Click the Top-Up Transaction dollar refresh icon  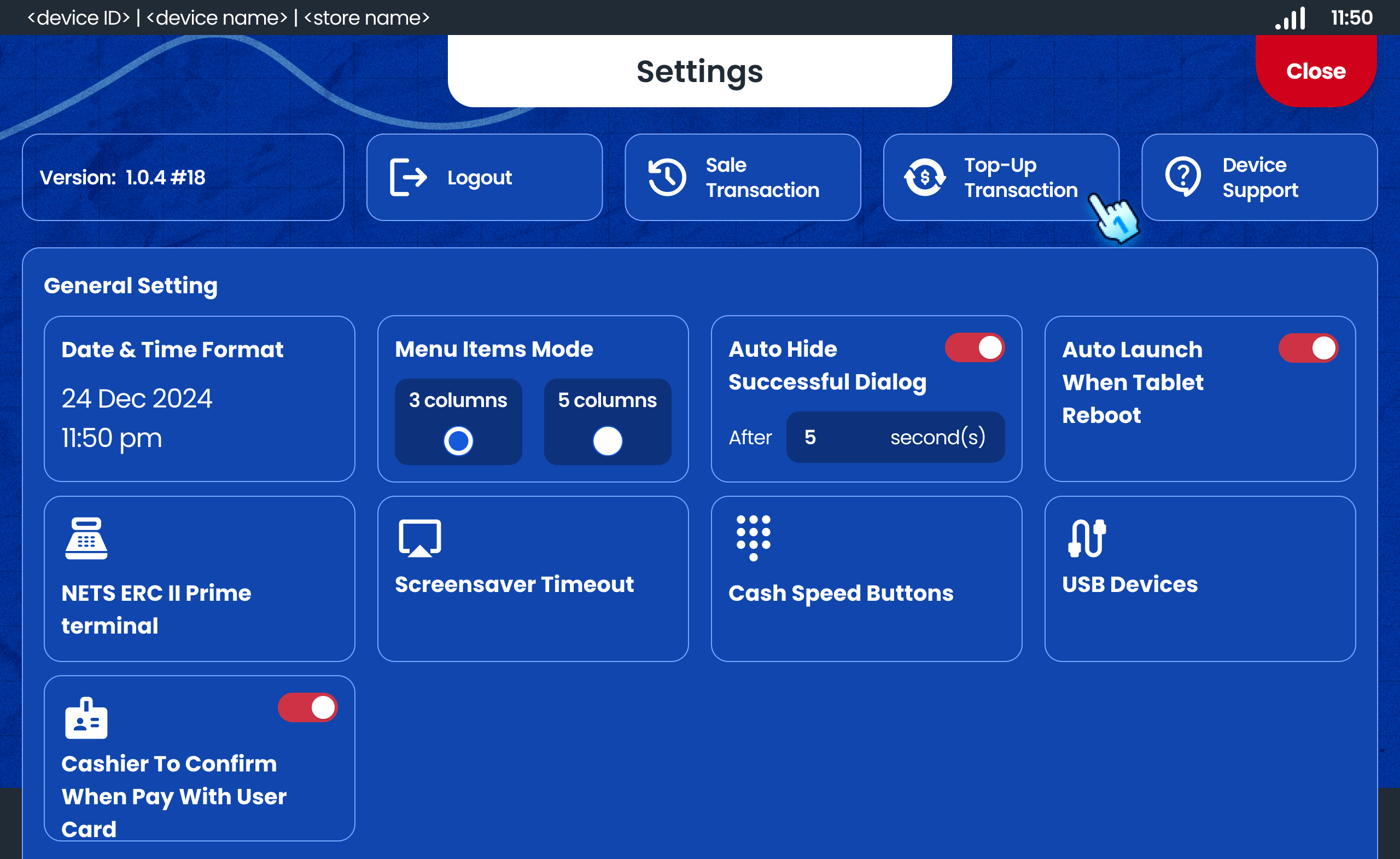point(924,177)
